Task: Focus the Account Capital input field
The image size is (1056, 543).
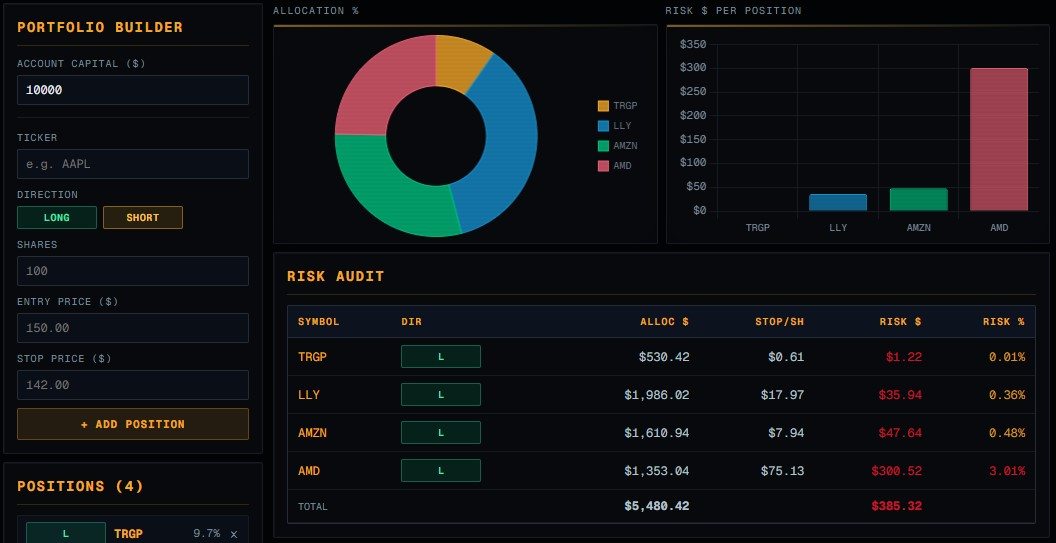Action: [x=133, y=90]
